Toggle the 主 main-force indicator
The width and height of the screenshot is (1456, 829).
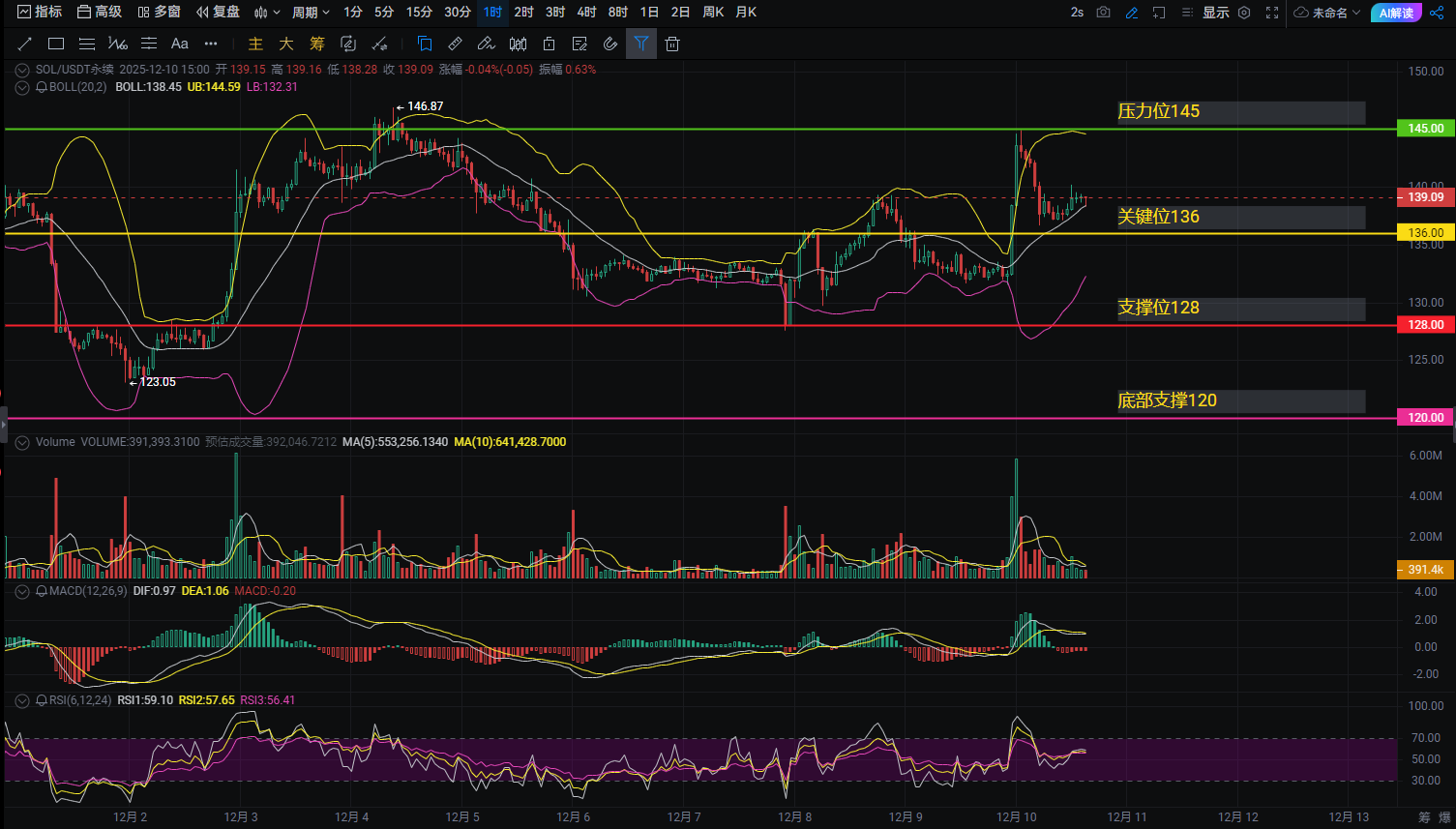(x=255, y=44)
